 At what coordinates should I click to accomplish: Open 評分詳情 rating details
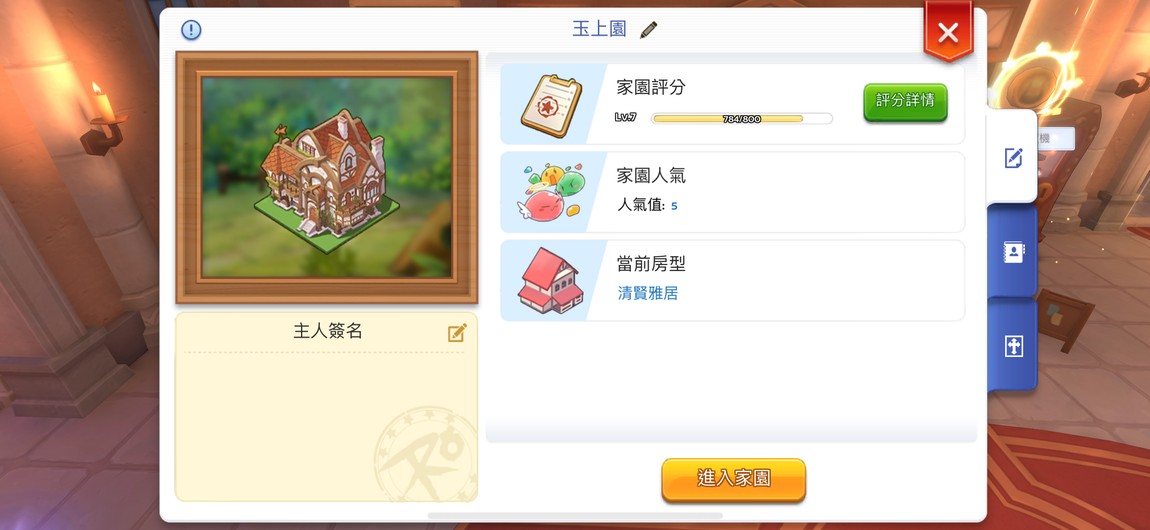pyautogui.click(x=905, y=102)
